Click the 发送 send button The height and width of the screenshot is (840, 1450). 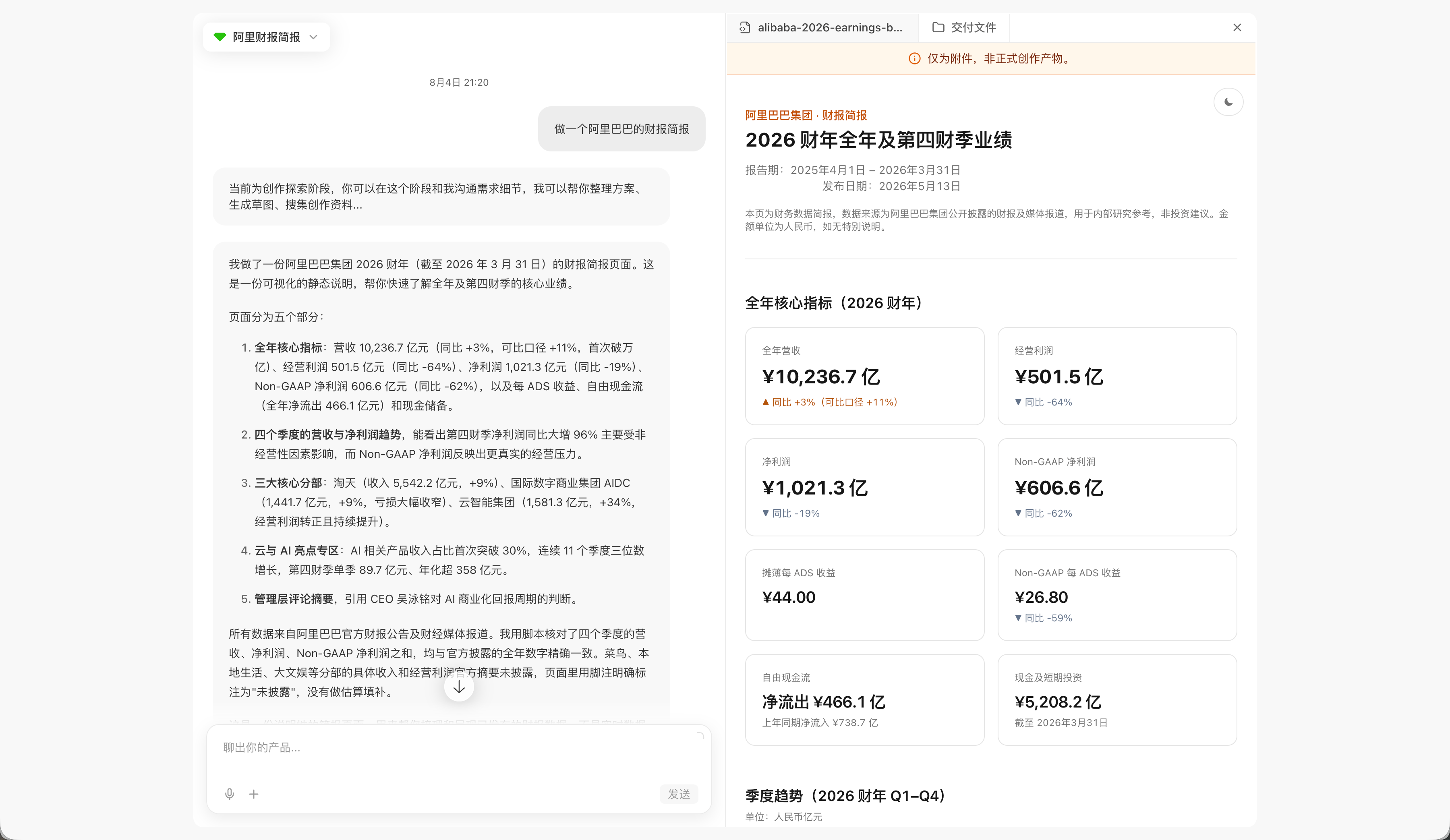coord(678,794)
